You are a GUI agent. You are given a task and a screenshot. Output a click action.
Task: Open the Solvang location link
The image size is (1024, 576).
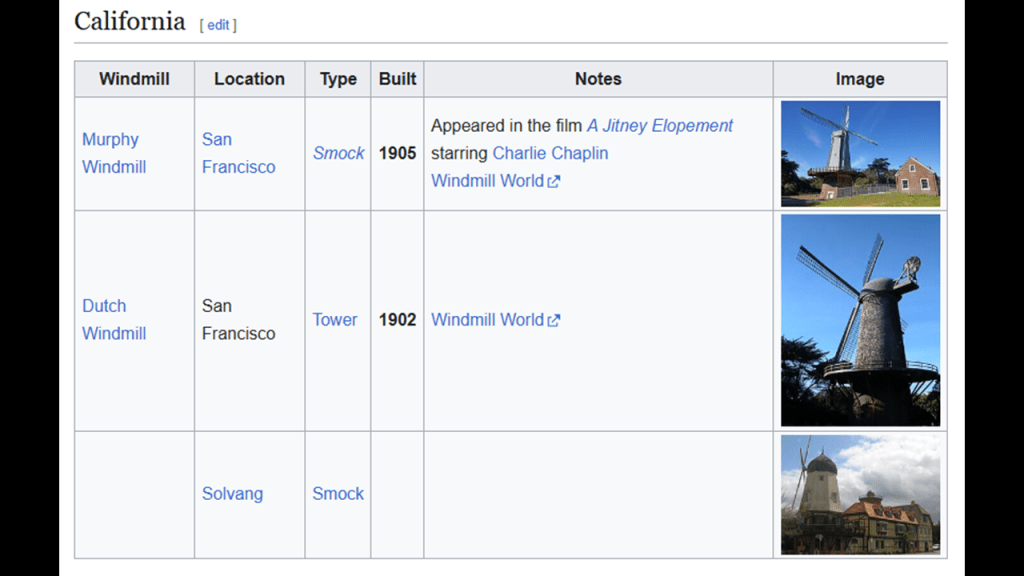coord(232,494)
